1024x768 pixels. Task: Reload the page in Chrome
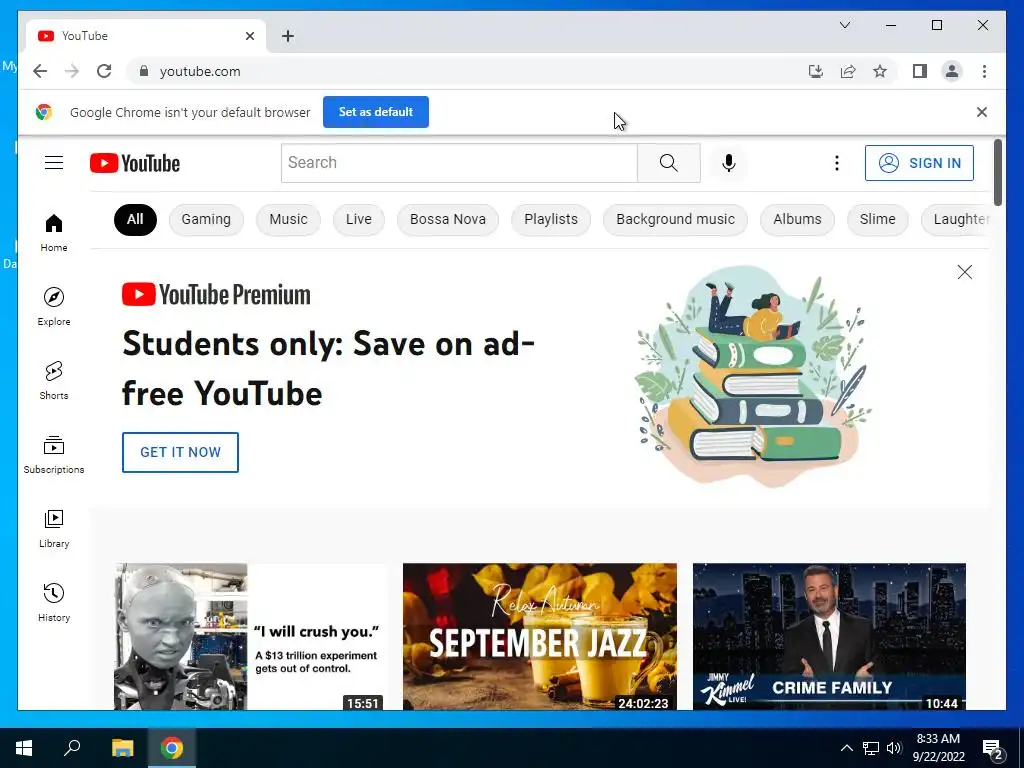pos(104,71)
